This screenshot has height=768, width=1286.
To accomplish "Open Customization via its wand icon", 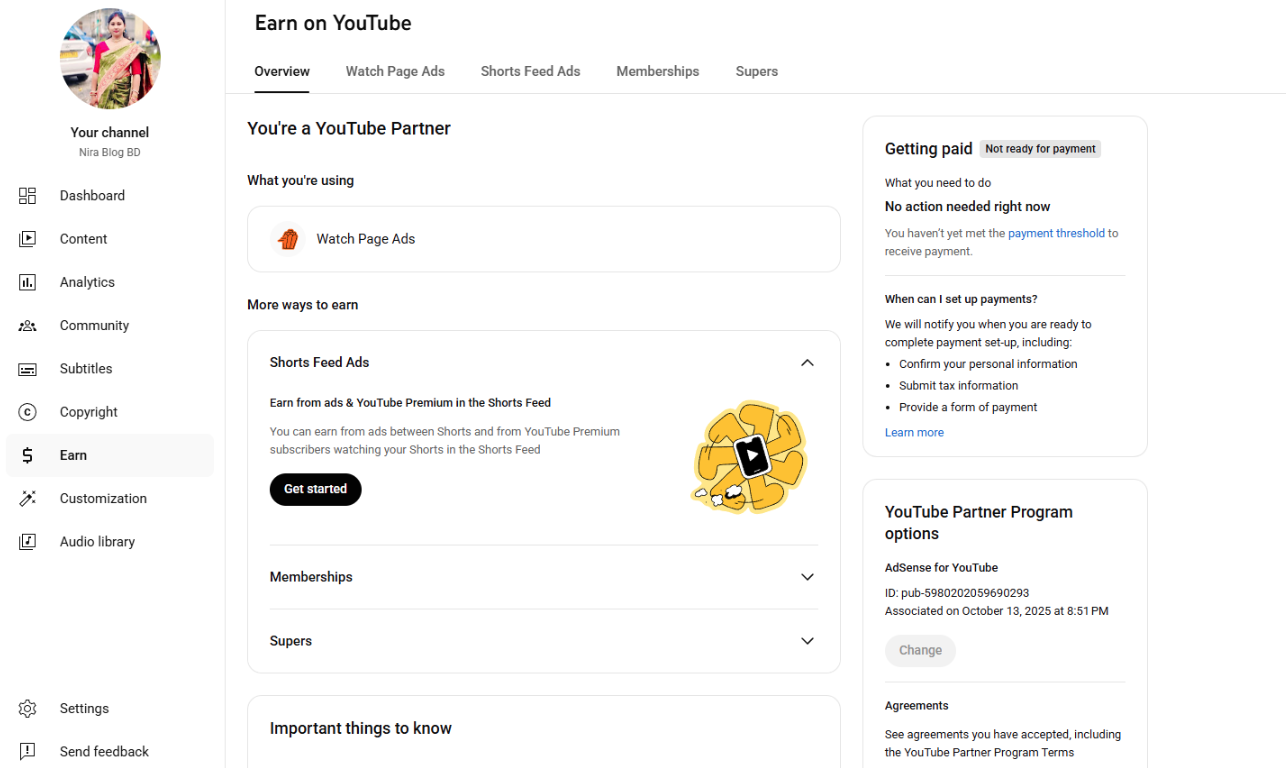I will [x=27, y=498].
